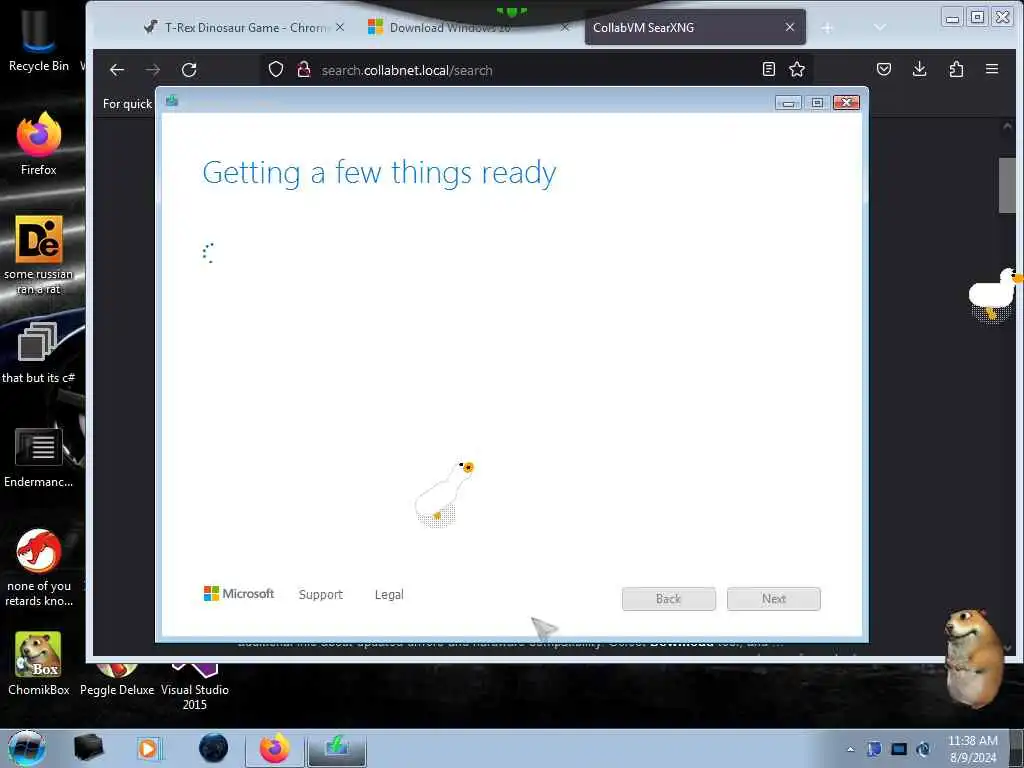The width and height of the screenshot is (1024, 768).
Task: Open the media player icon on the taskbar
Action: (149, 748)
